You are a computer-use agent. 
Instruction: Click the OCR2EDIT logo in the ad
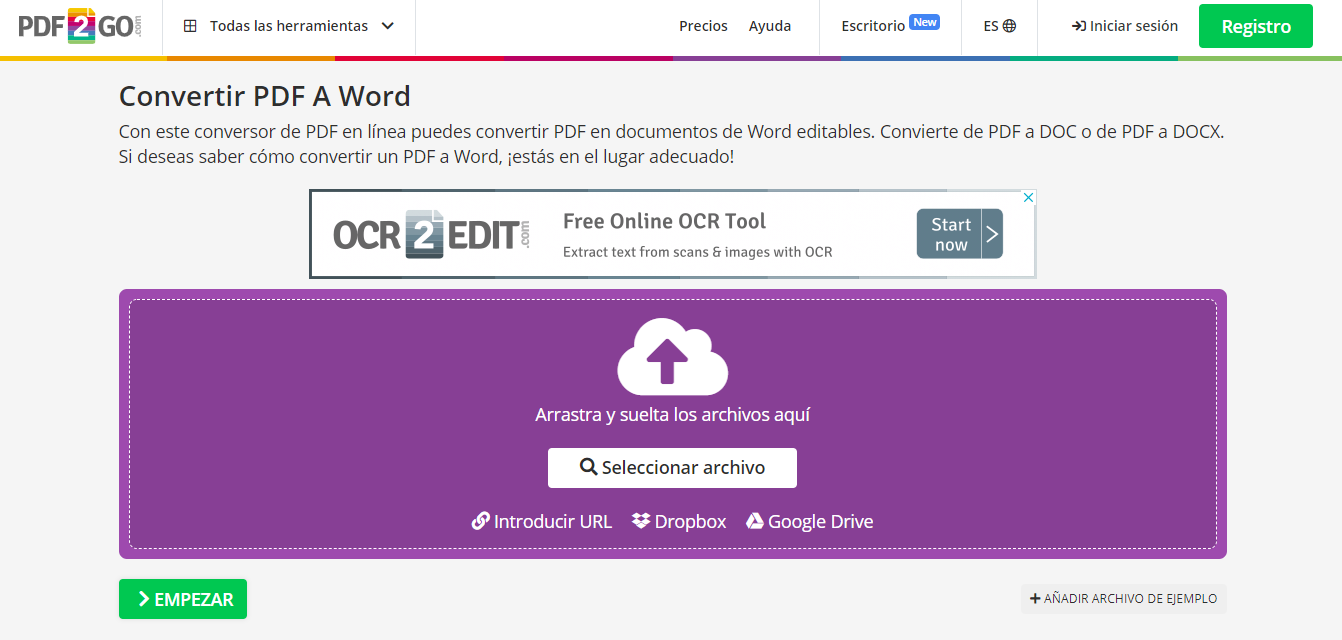coord(432,234)
